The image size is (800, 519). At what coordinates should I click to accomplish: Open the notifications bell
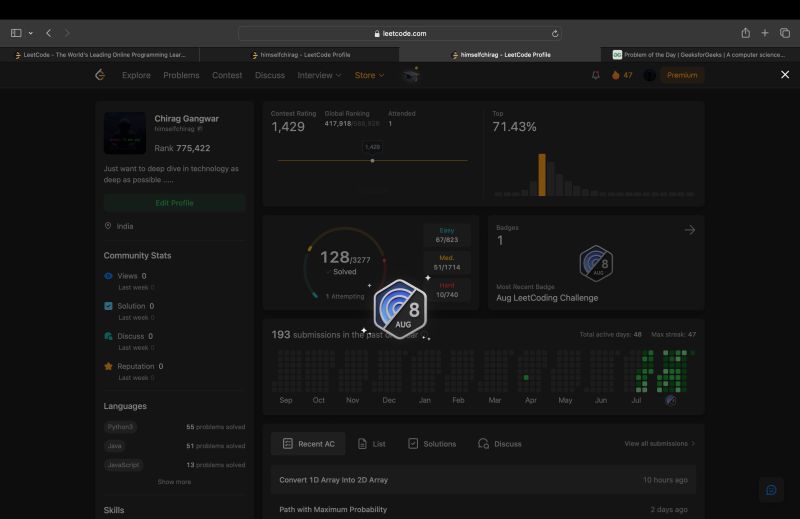[x=595, y=75]
